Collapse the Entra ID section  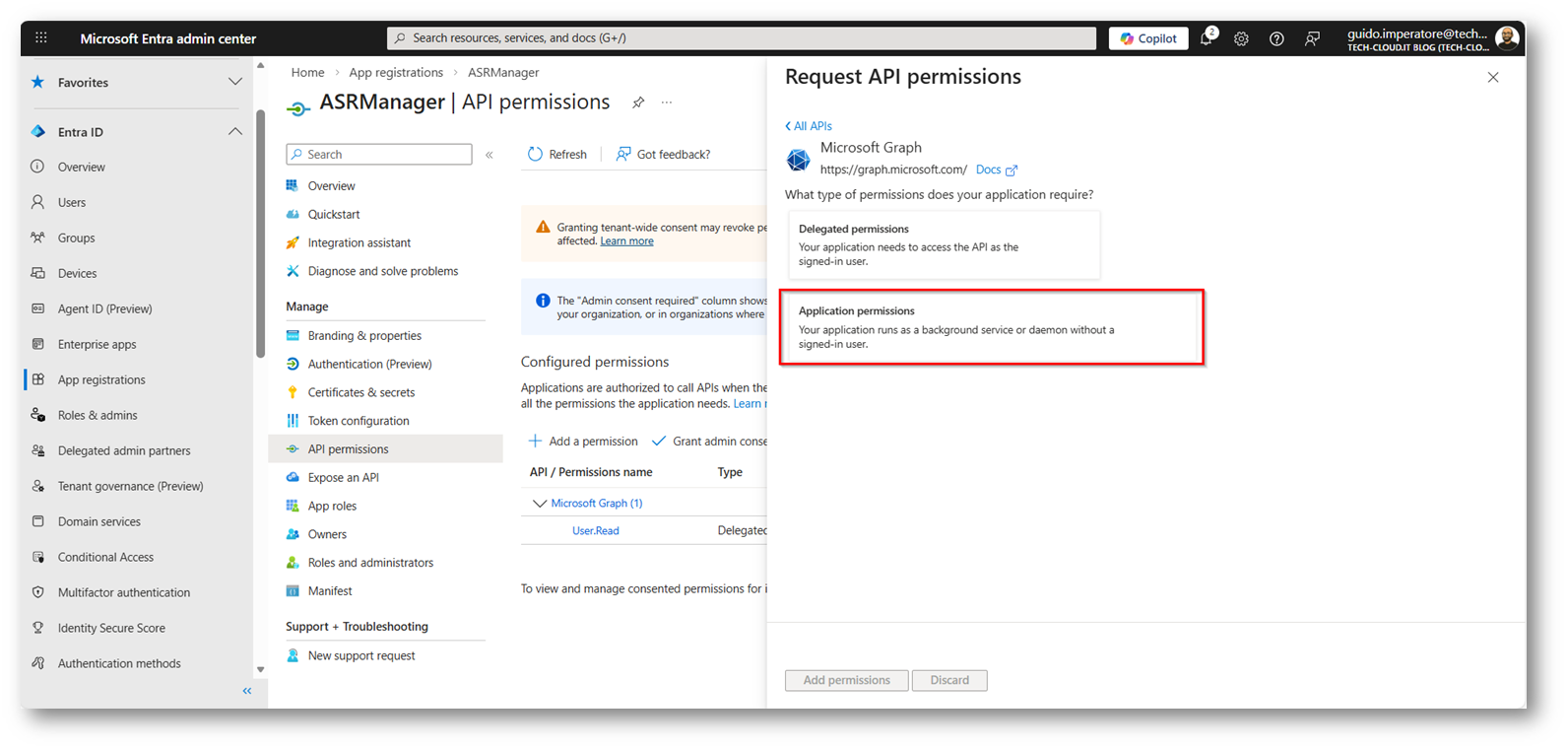pyautogui.click(x=234, y=132)
